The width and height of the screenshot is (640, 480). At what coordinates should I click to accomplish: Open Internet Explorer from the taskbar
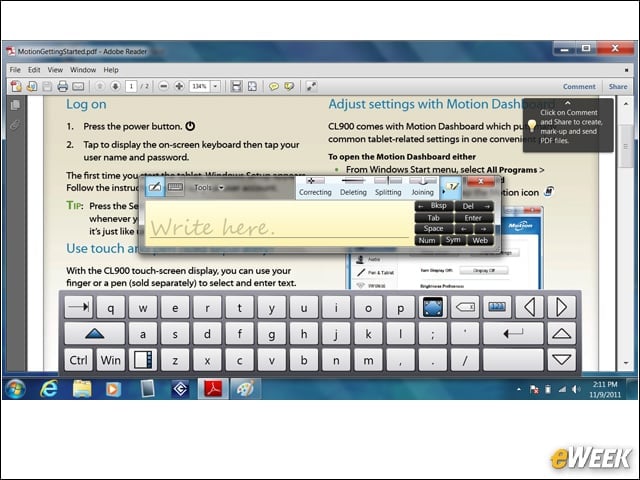tap(49, 389)
